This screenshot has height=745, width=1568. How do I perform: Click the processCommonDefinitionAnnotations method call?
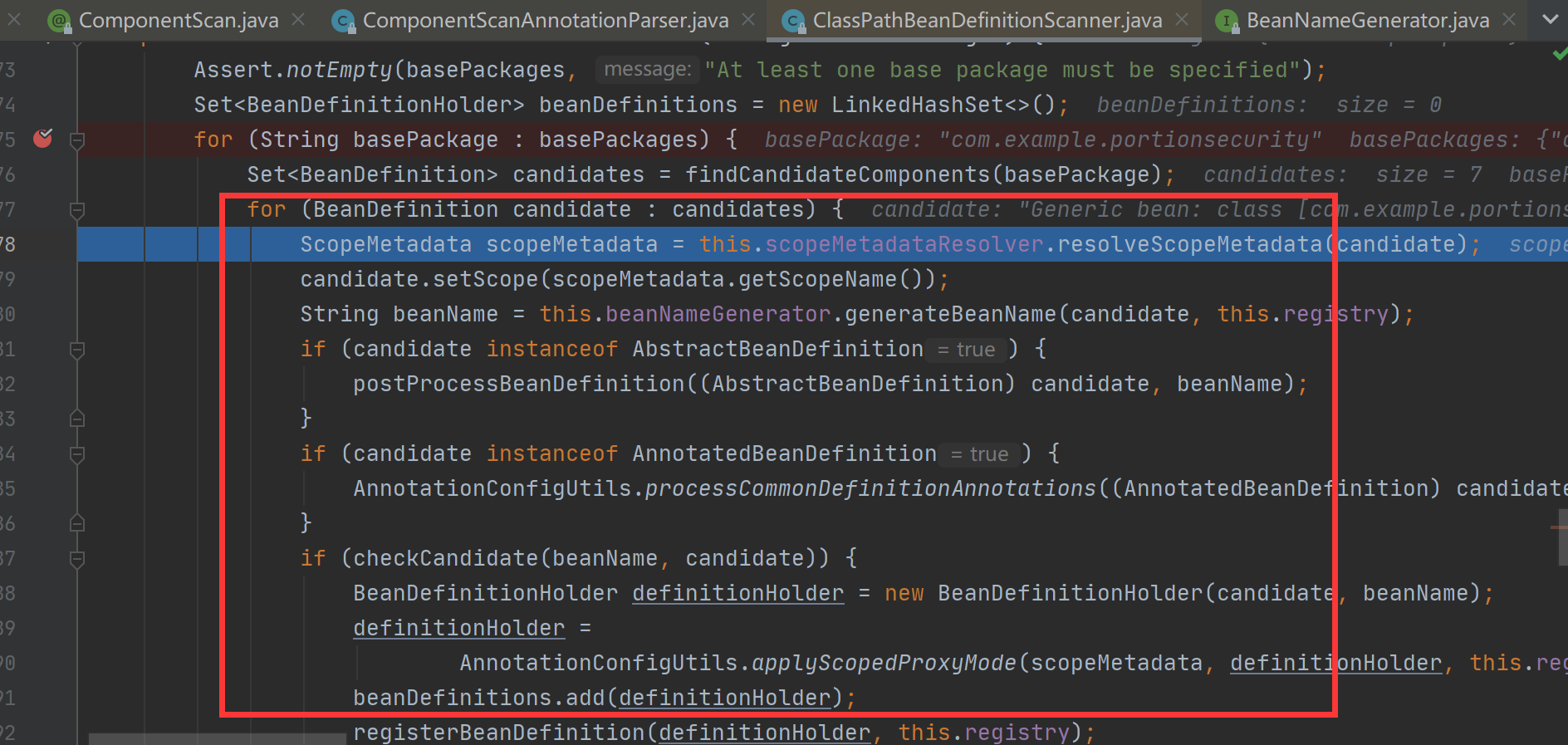tap(870, 488)
